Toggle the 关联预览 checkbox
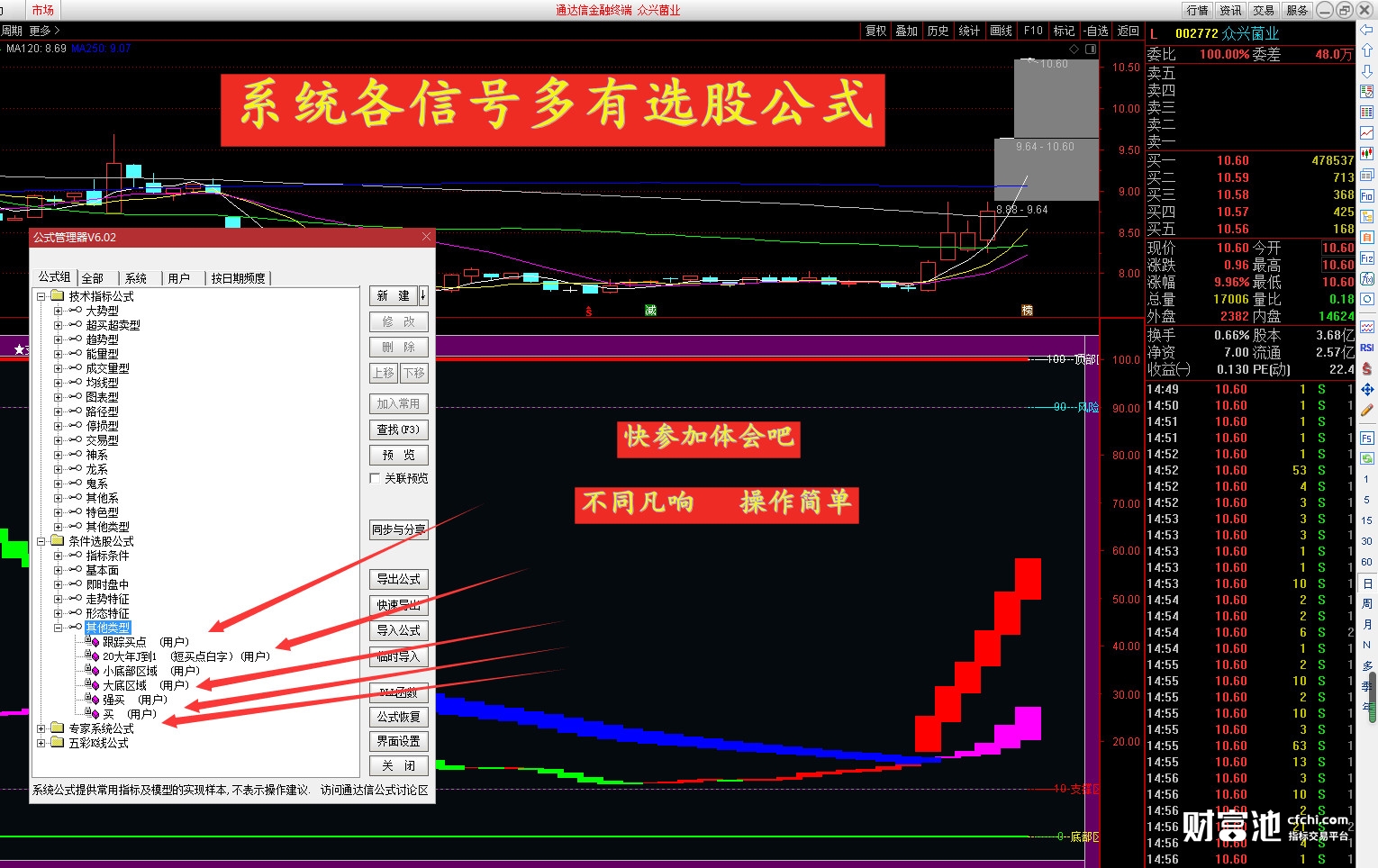 375,478
